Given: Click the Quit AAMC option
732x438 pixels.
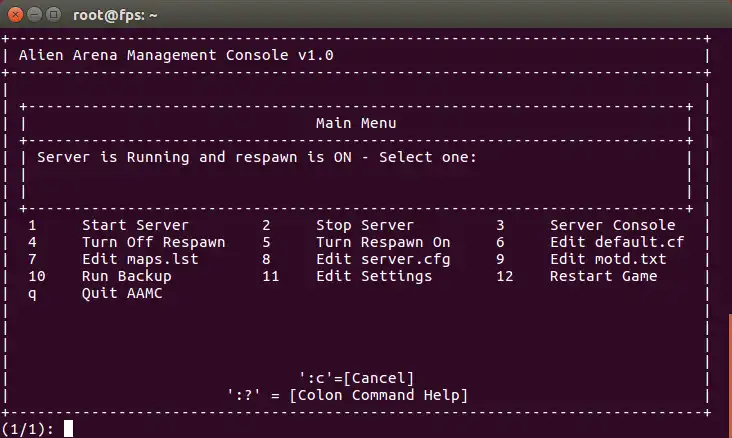Looking at the screenshot, I should pos(122,293).
